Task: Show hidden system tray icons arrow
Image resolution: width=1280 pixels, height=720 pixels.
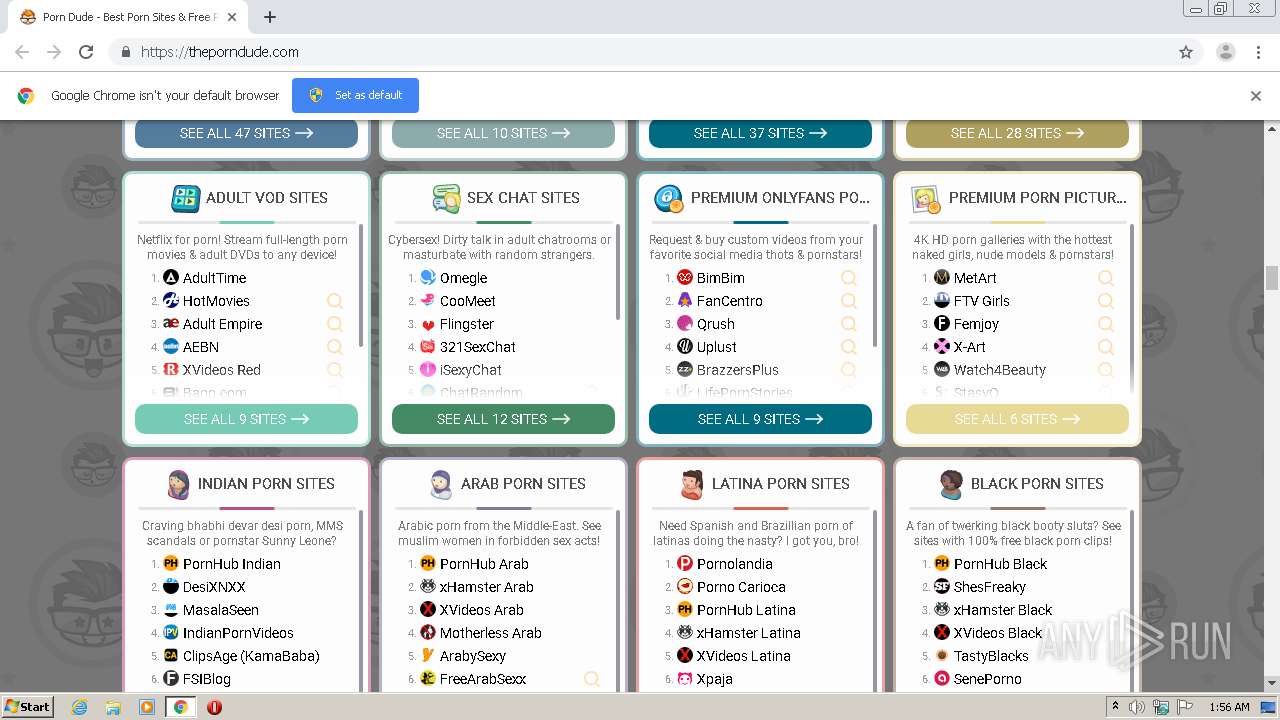Action: pyautogui.click(x=1116, y=707)
